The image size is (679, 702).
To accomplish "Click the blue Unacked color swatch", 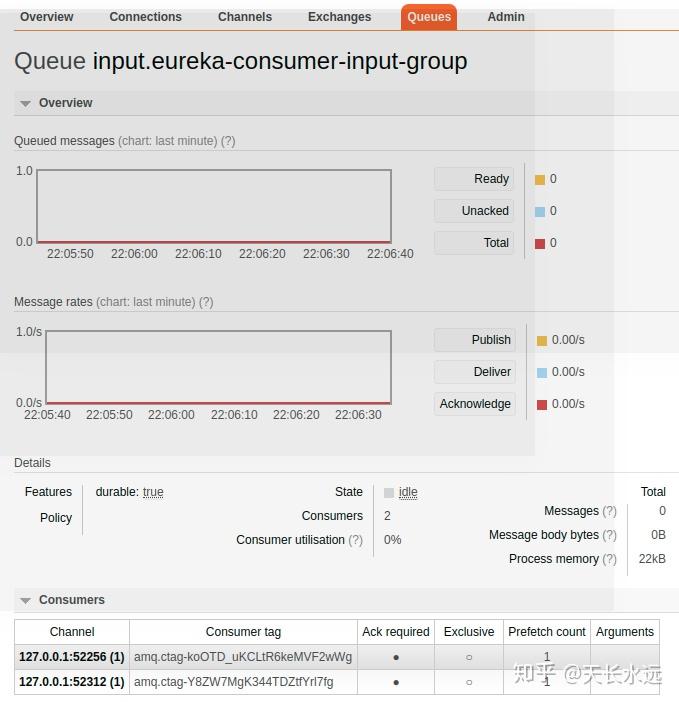I will click(540, 212).
